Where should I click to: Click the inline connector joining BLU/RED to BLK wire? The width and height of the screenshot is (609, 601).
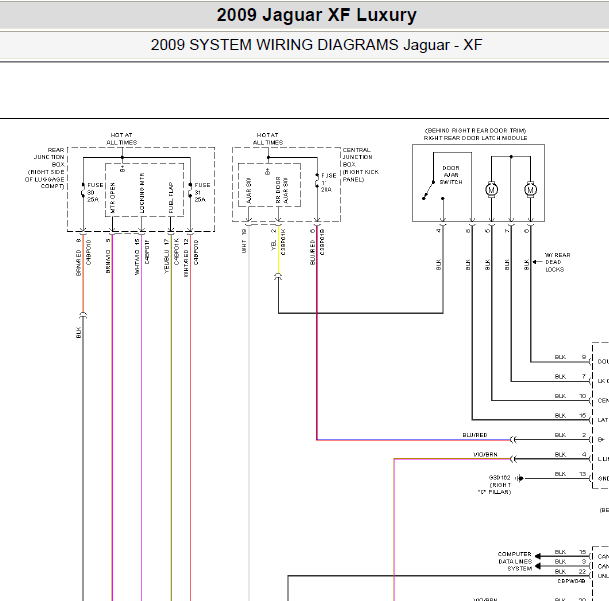513,440
